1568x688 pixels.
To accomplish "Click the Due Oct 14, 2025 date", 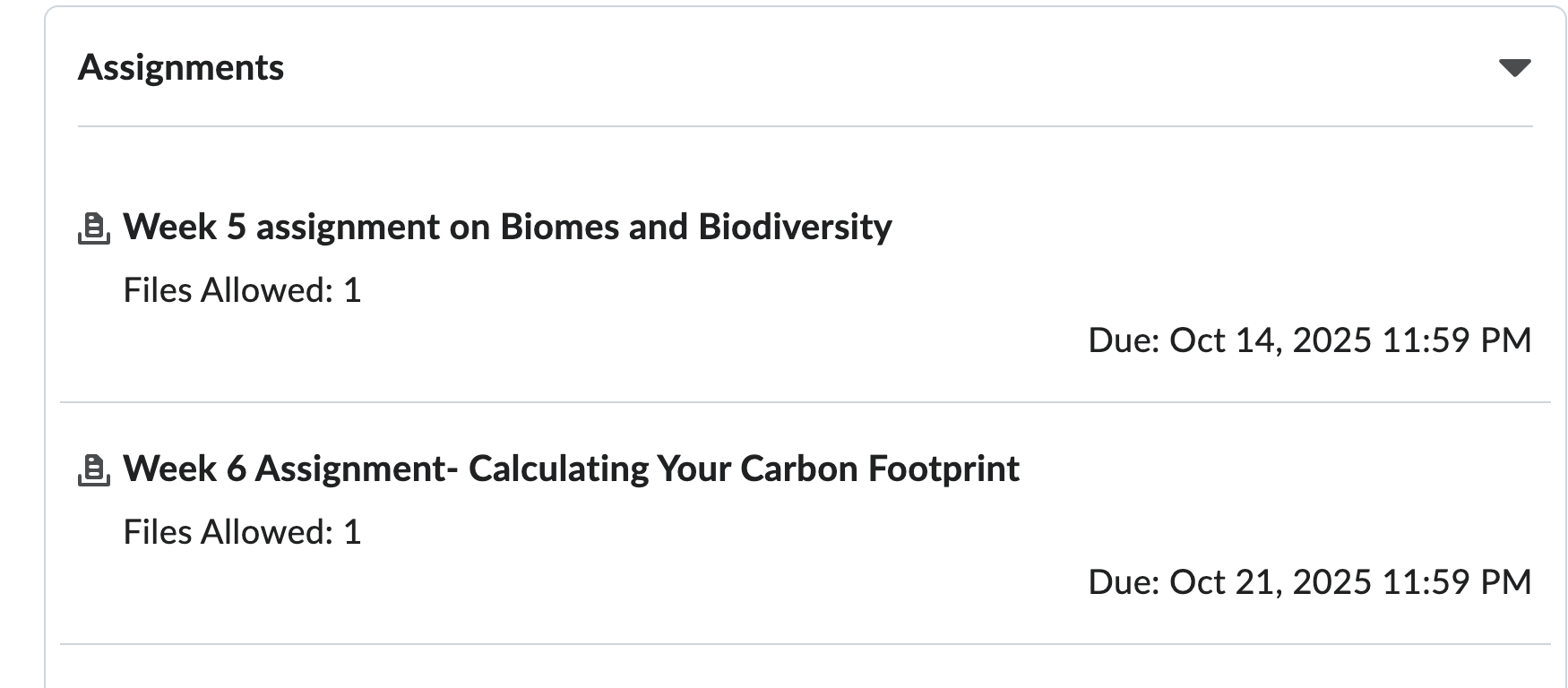I will [x=1309, y=340].
